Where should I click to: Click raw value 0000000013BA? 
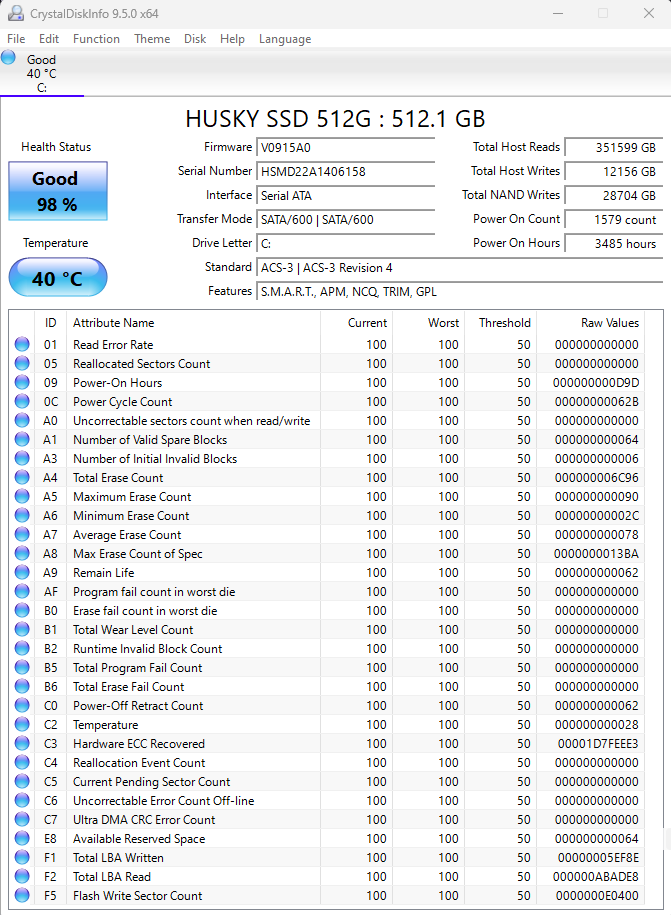pyautogui.click(x=596, y=553)
